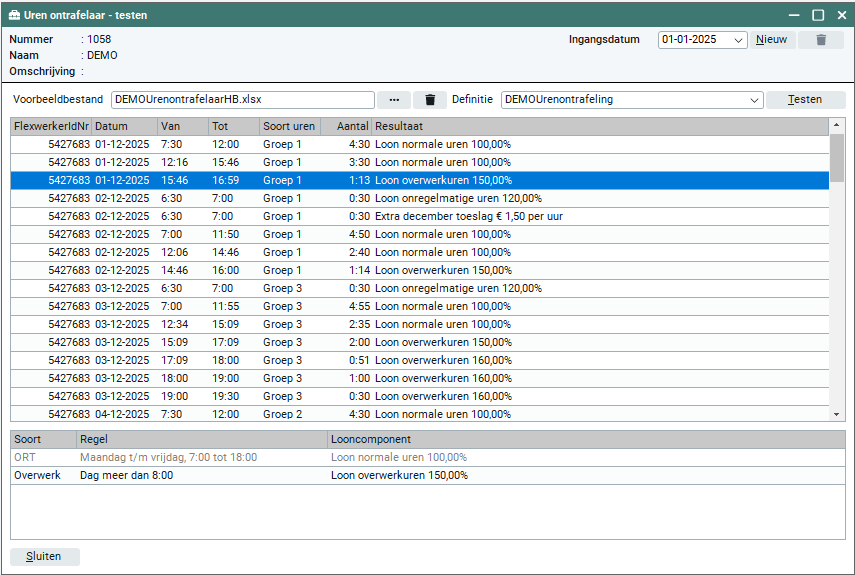Click the Aantal column header
Image resolution: width=855 pixels, height=575 pixels.
click(x=345, y=127)
